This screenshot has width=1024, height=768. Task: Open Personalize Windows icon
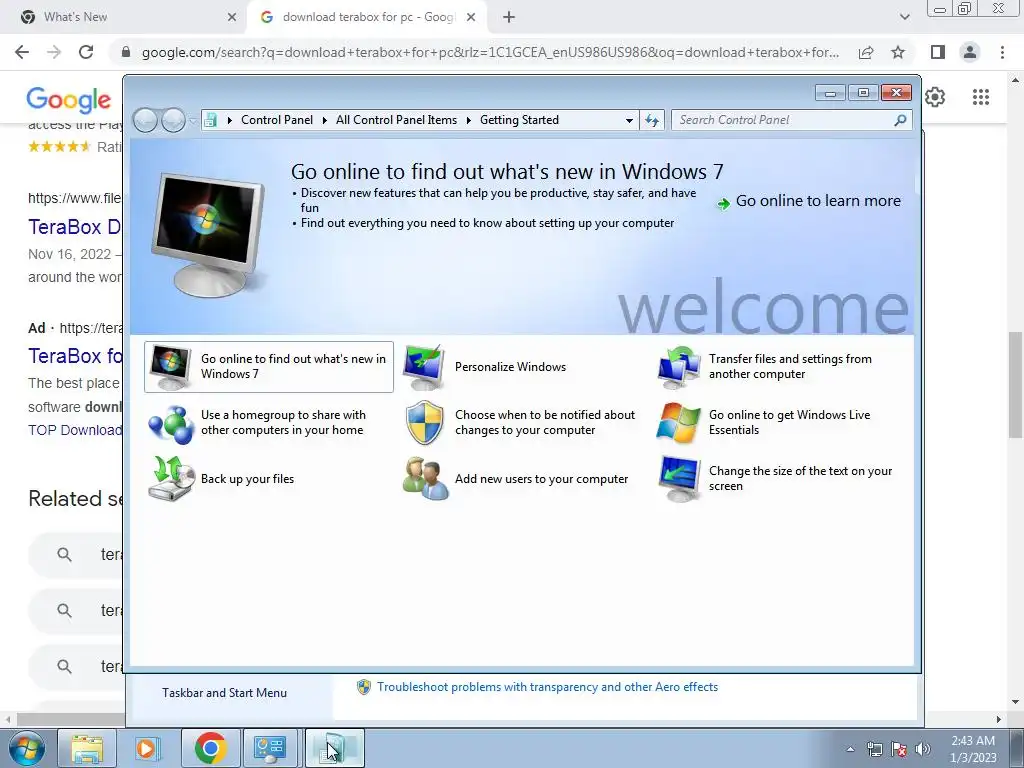pyautogui.click(x=424, y=367)
